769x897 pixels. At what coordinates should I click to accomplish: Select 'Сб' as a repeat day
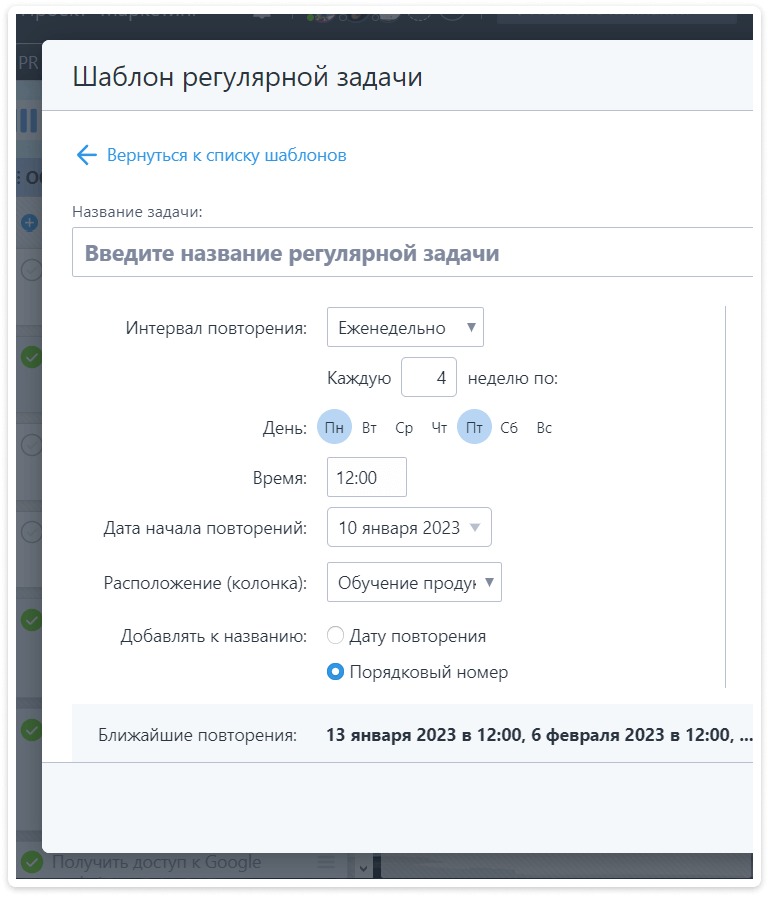point(509,428)
